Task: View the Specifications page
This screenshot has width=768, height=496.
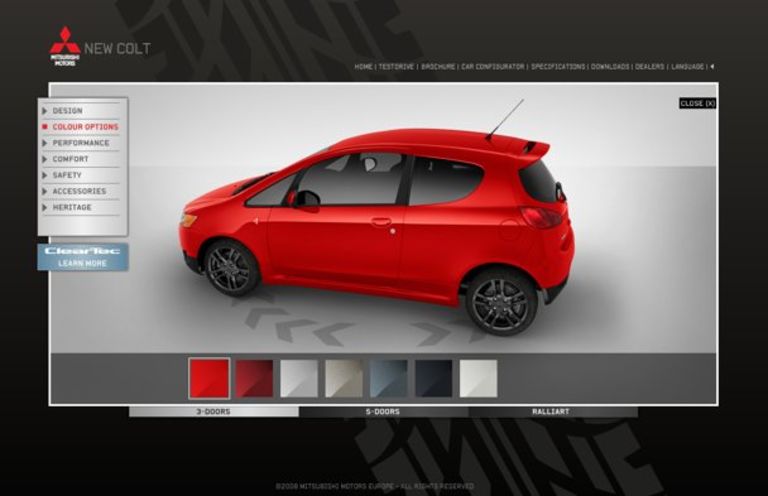Action: pyautogui.click(x=558, y=67)
